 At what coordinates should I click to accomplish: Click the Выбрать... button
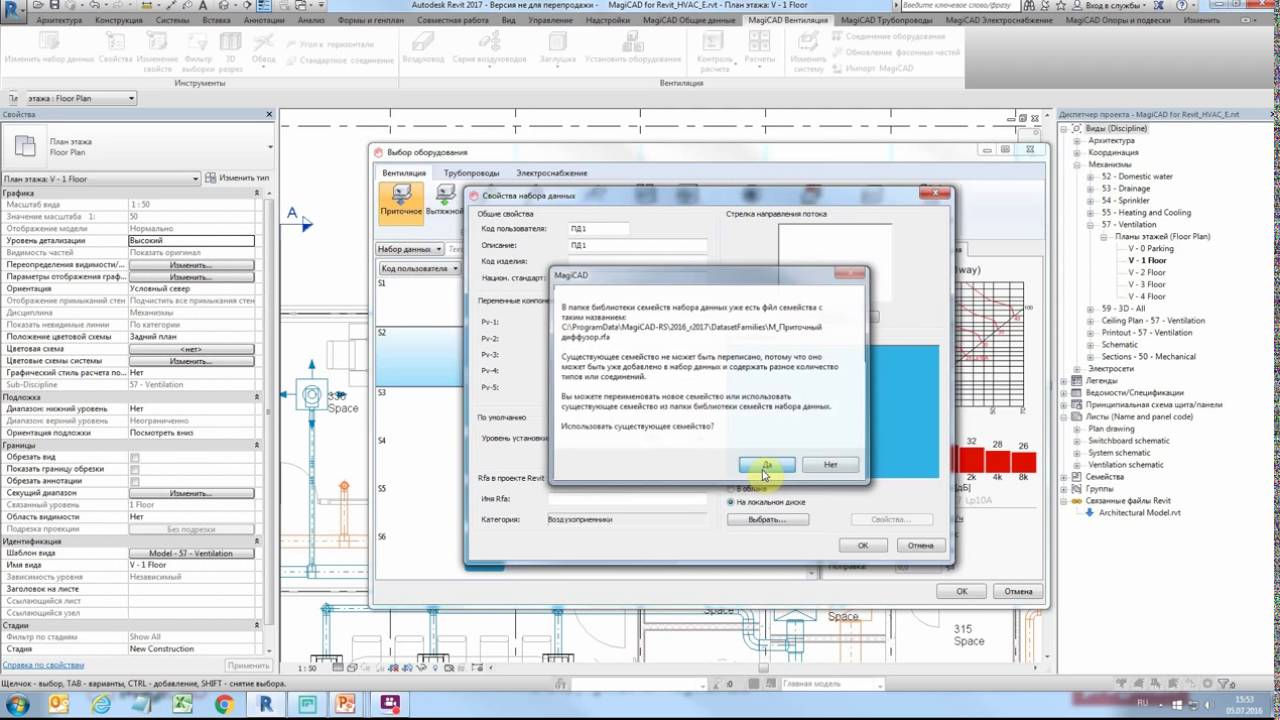click(767, 519)
